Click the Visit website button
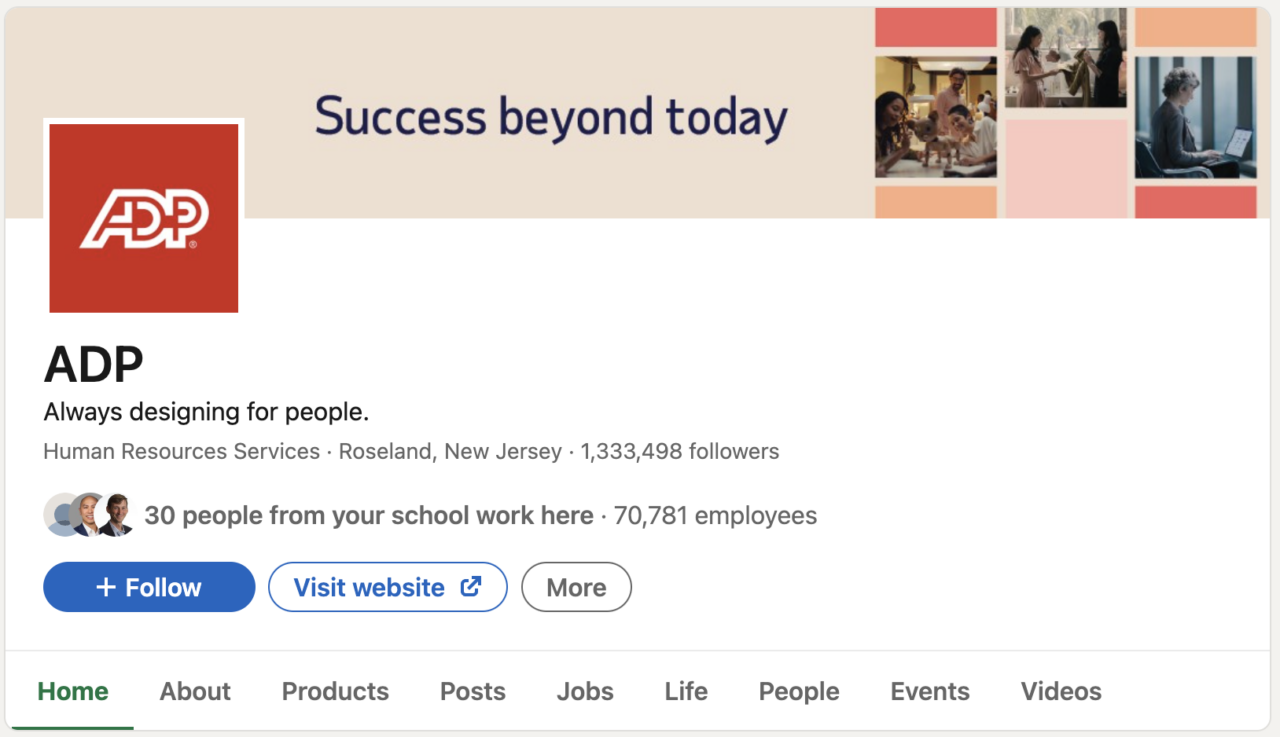The width and height of the screenshot is (1280, 737). (x=370, y=587)
